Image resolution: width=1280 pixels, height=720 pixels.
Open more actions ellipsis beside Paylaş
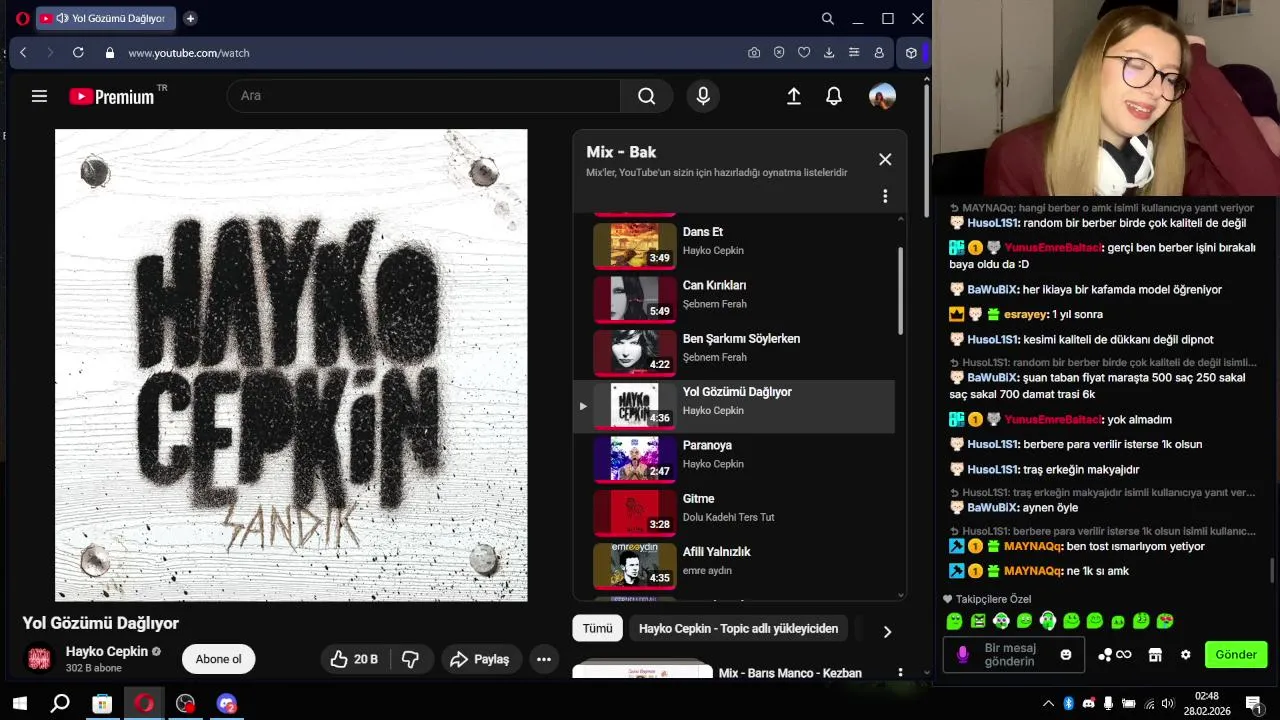tap(544, 659)
